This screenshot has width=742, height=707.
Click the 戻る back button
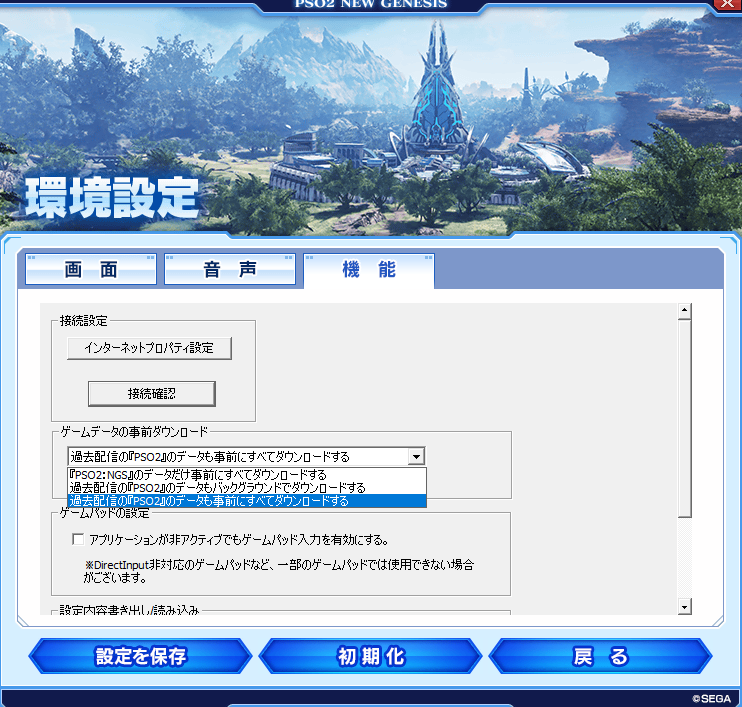[600, 656]
